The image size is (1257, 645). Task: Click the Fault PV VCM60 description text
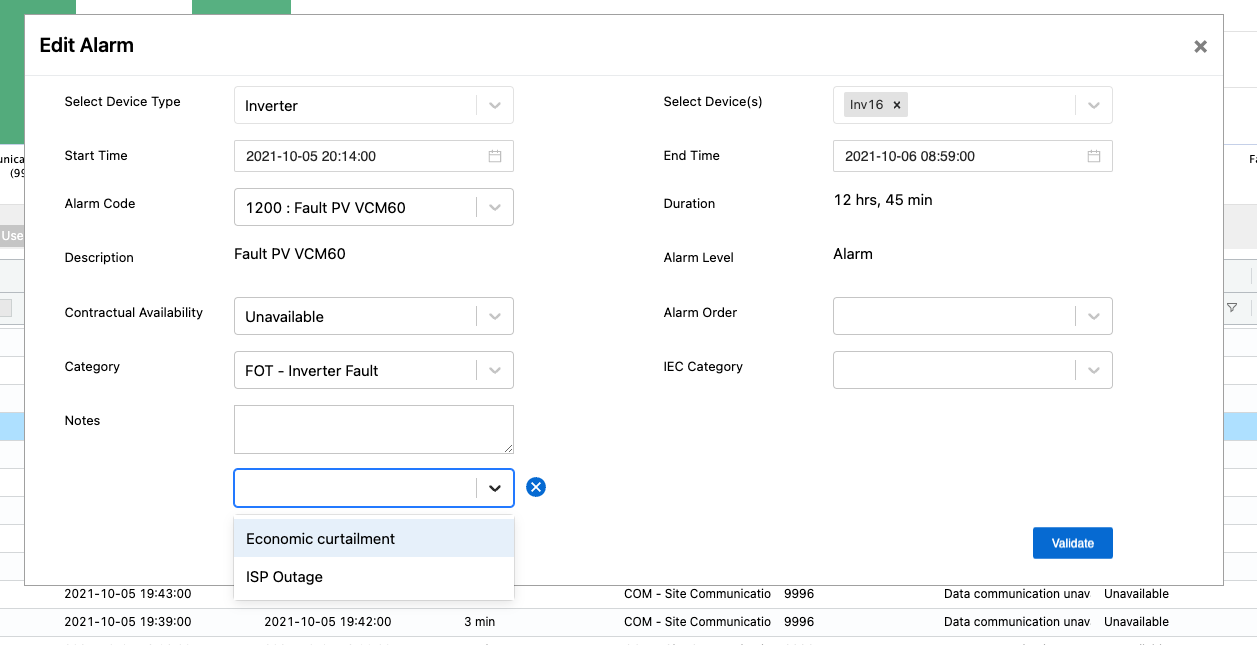coord(290,254)
